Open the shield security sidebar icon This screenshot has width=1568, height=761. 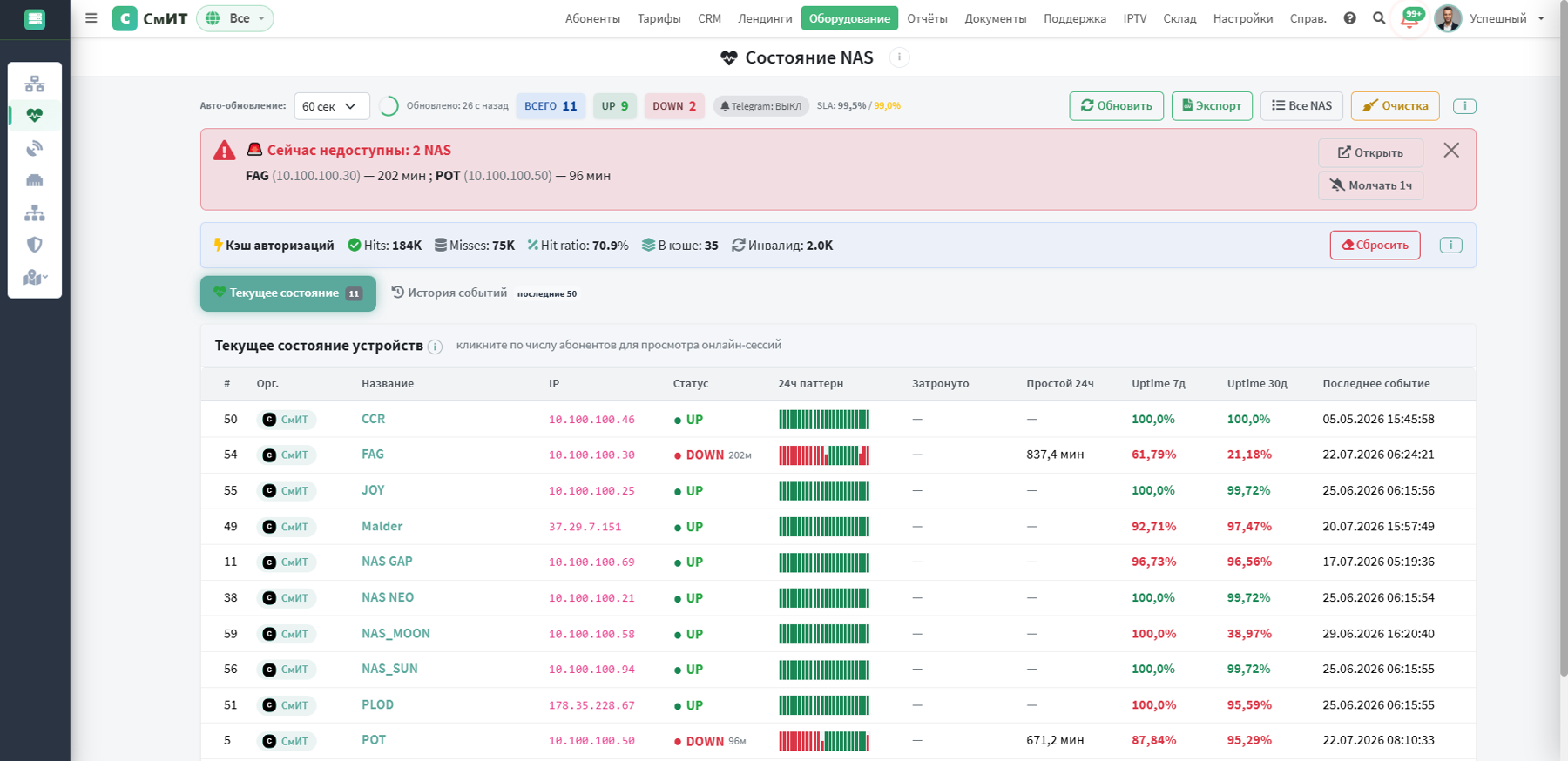(x=35, y=245)
